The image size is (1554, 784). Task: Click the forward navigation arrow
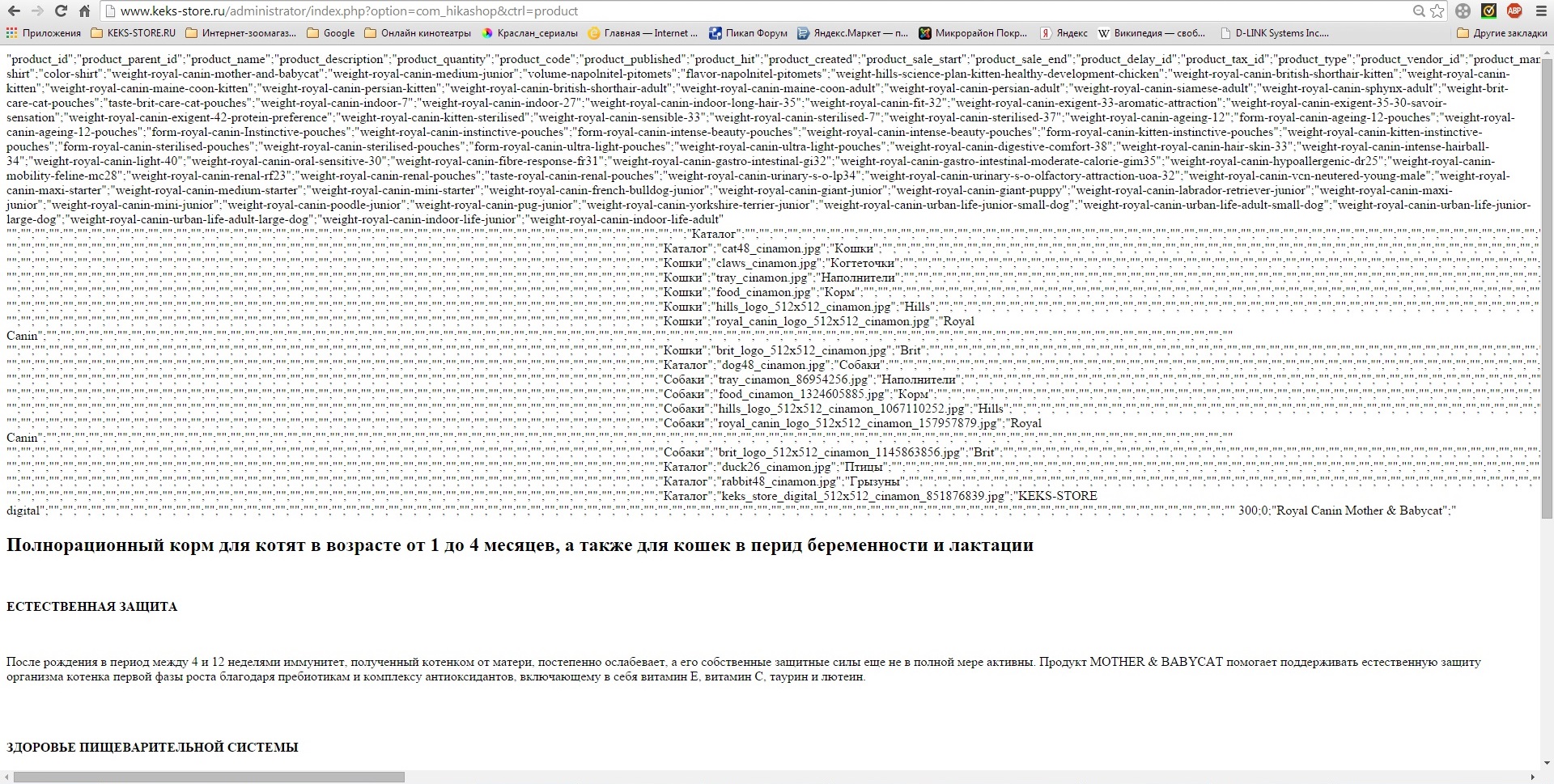pyautogui.click(x=37, y=11)
